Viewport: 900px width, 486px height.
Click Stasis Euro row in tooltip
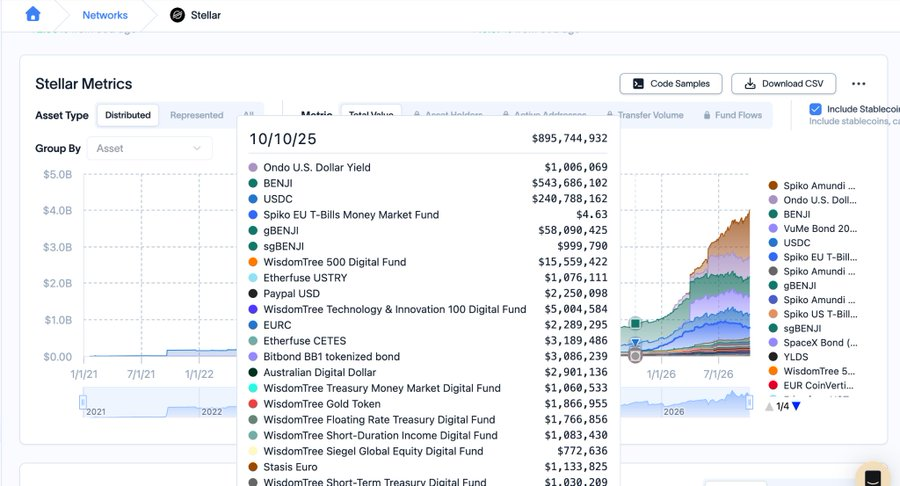(x=428, y=467)
